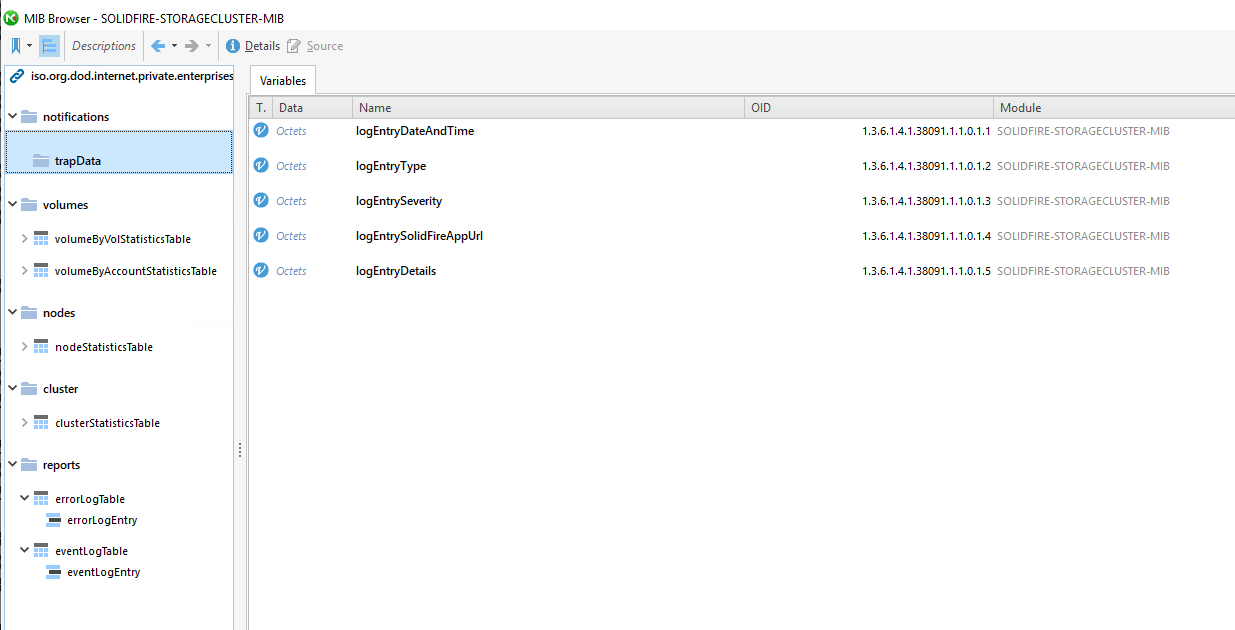
Task: Click the variable icon for logEntryDateAndTime
Action: (x=261, y=131)
